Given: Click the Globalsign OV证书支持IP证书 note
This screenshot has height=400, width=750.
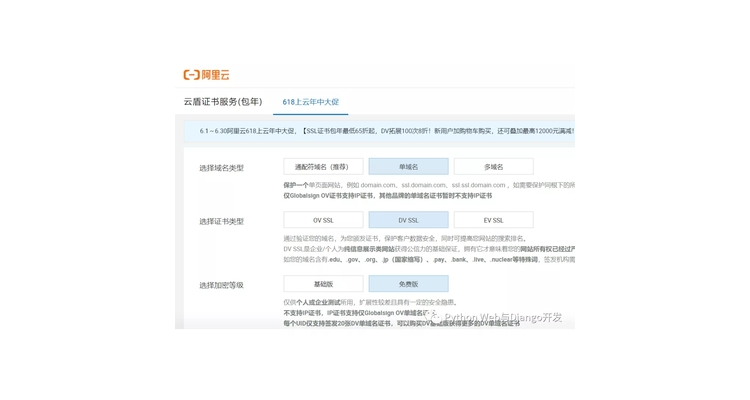Looking at the screenshot, I should tap(387, 196).
